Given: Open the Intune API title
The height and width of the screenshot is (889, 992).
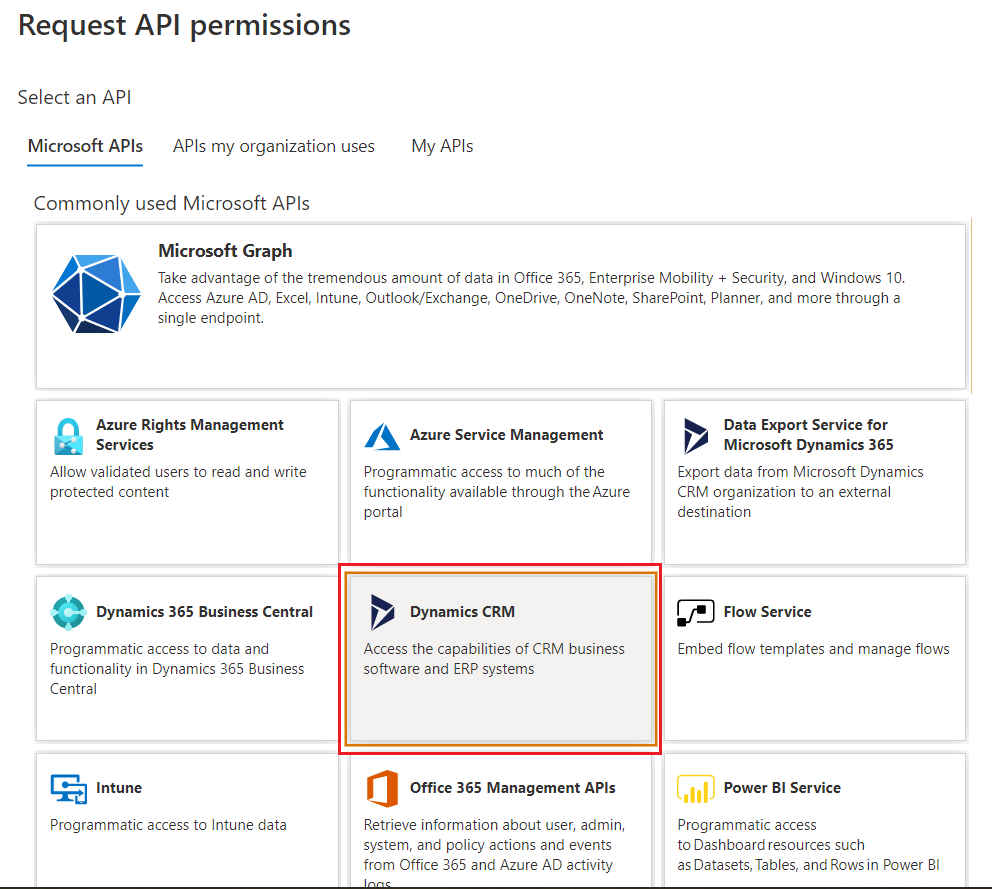Looking at the screenshot, I should 119,788.
